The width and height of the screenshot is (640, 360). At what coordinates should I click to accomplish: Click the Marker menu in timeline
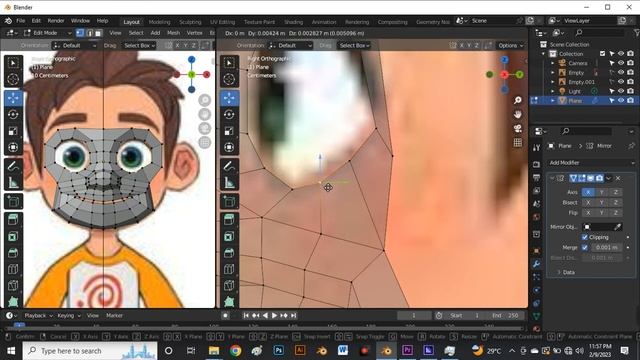pyautogui.click(x=114, y=316)
